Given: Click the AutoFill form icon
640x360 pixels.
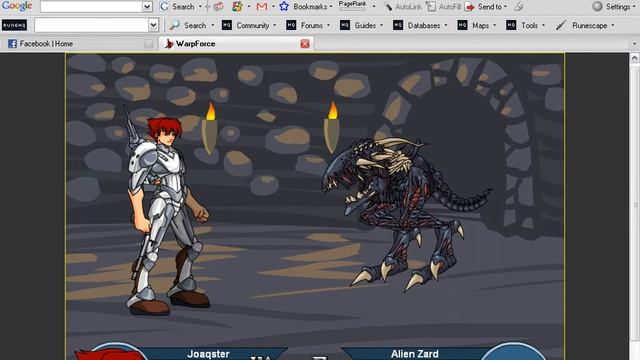Looking at the screenshot, I should (x=431, y=7).
